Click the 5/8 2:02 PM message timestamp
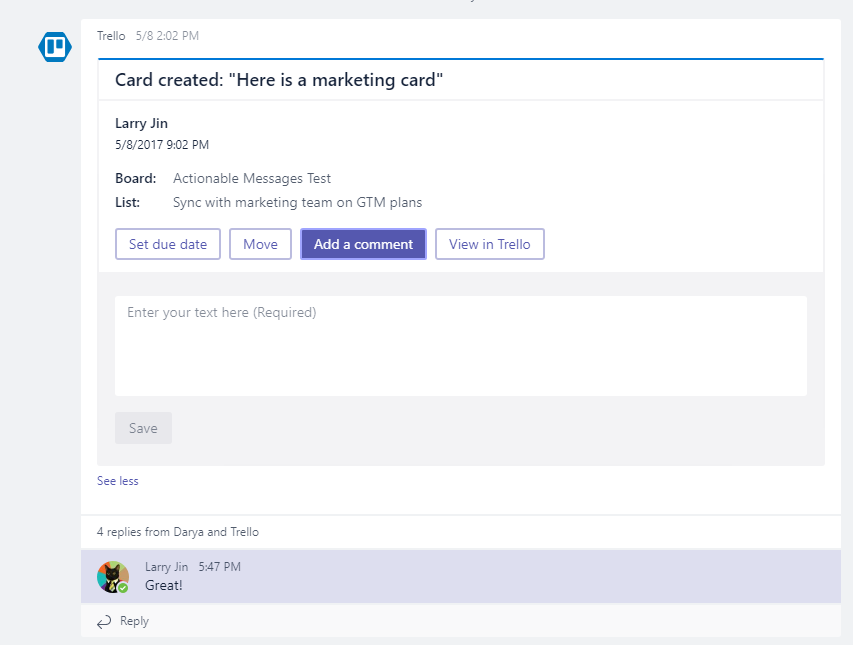Image resolution: width=853 pixels, height=645 pixels. point(167,36)
